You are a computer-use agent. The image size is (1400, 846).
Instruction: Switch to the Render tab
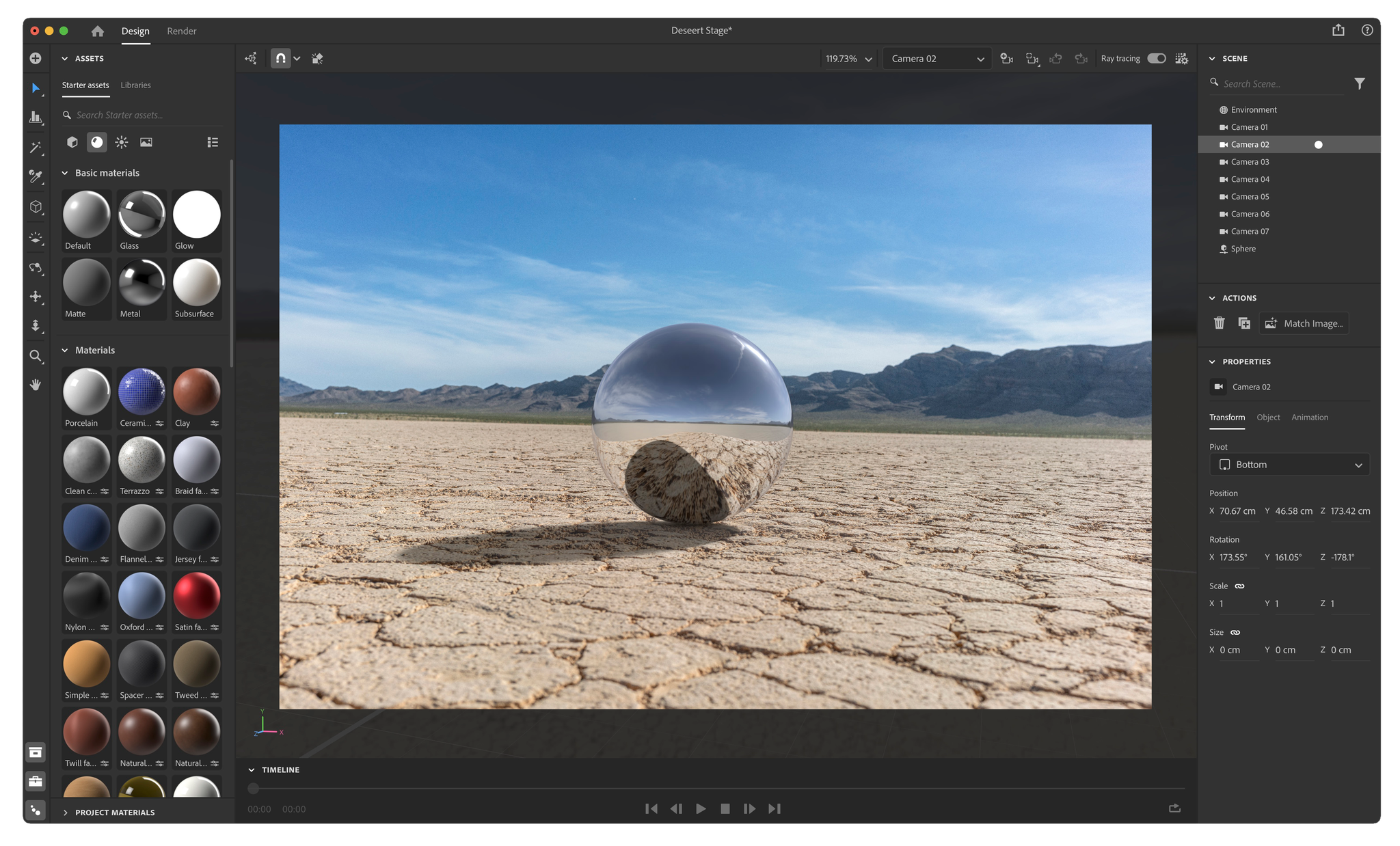point(181,31)
